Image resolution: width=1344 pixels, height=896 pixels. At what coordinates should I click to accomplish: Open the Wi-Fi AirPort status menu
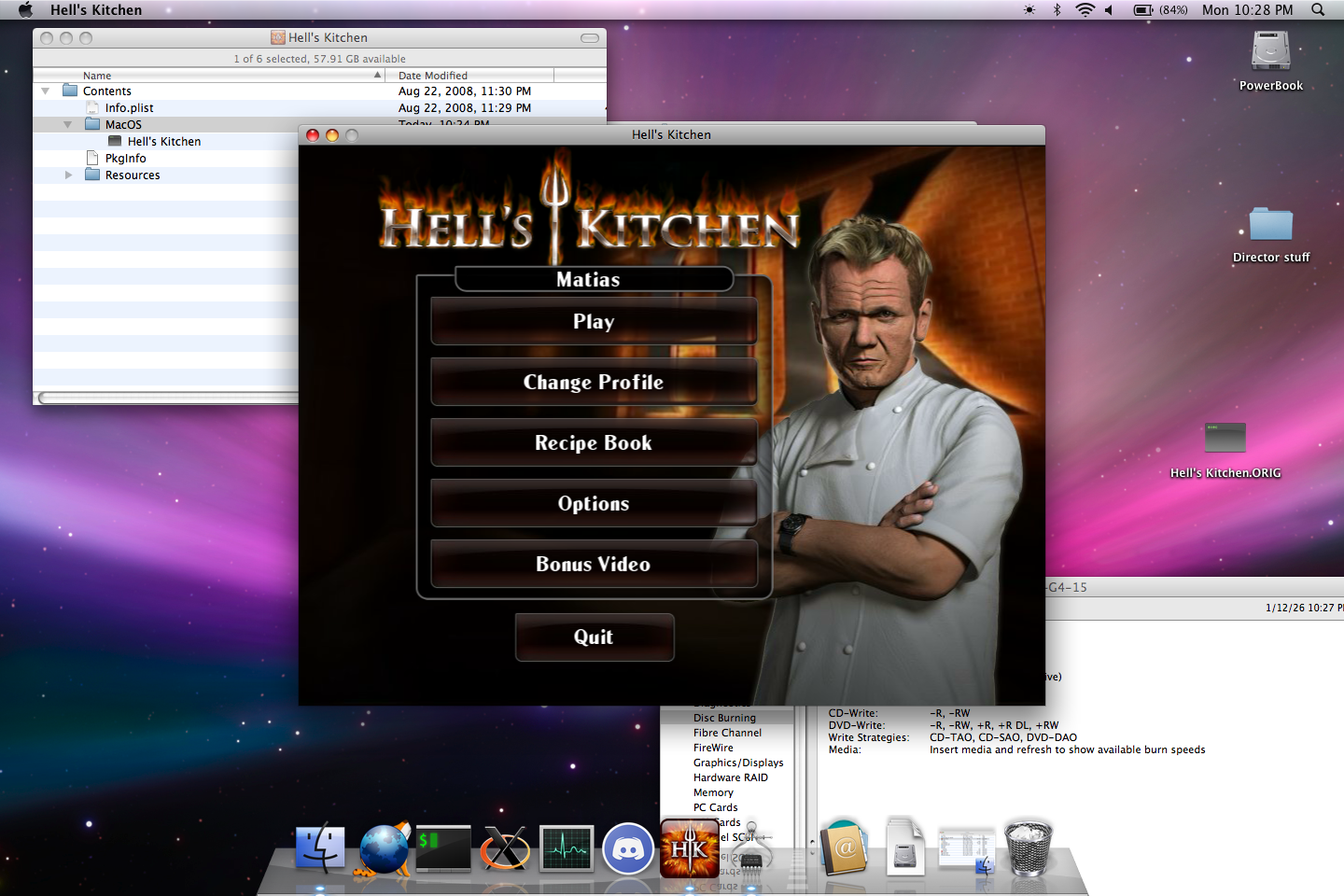1085,9
